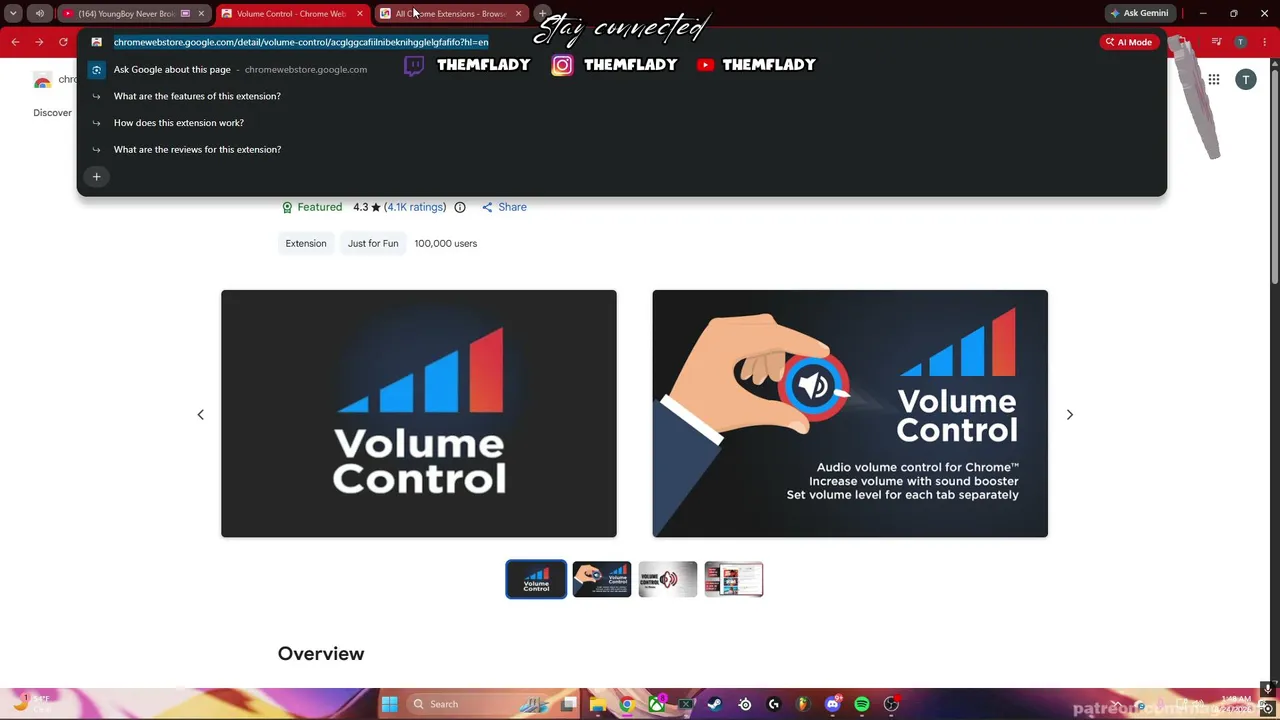Open the weather widget on the taskbar
This screenshot has width=1280, height=720.
(x=30, y=703)
